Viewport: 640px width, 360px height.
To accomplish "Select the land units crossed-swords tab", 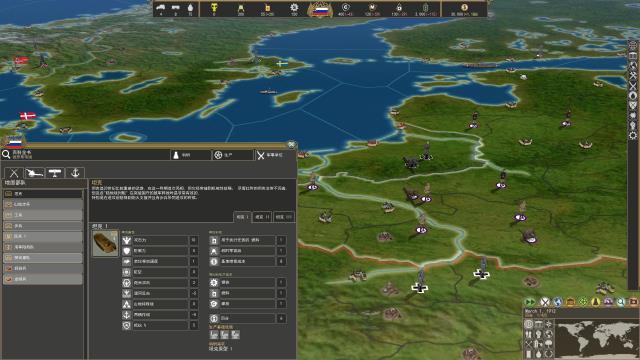I will (14, 173).
